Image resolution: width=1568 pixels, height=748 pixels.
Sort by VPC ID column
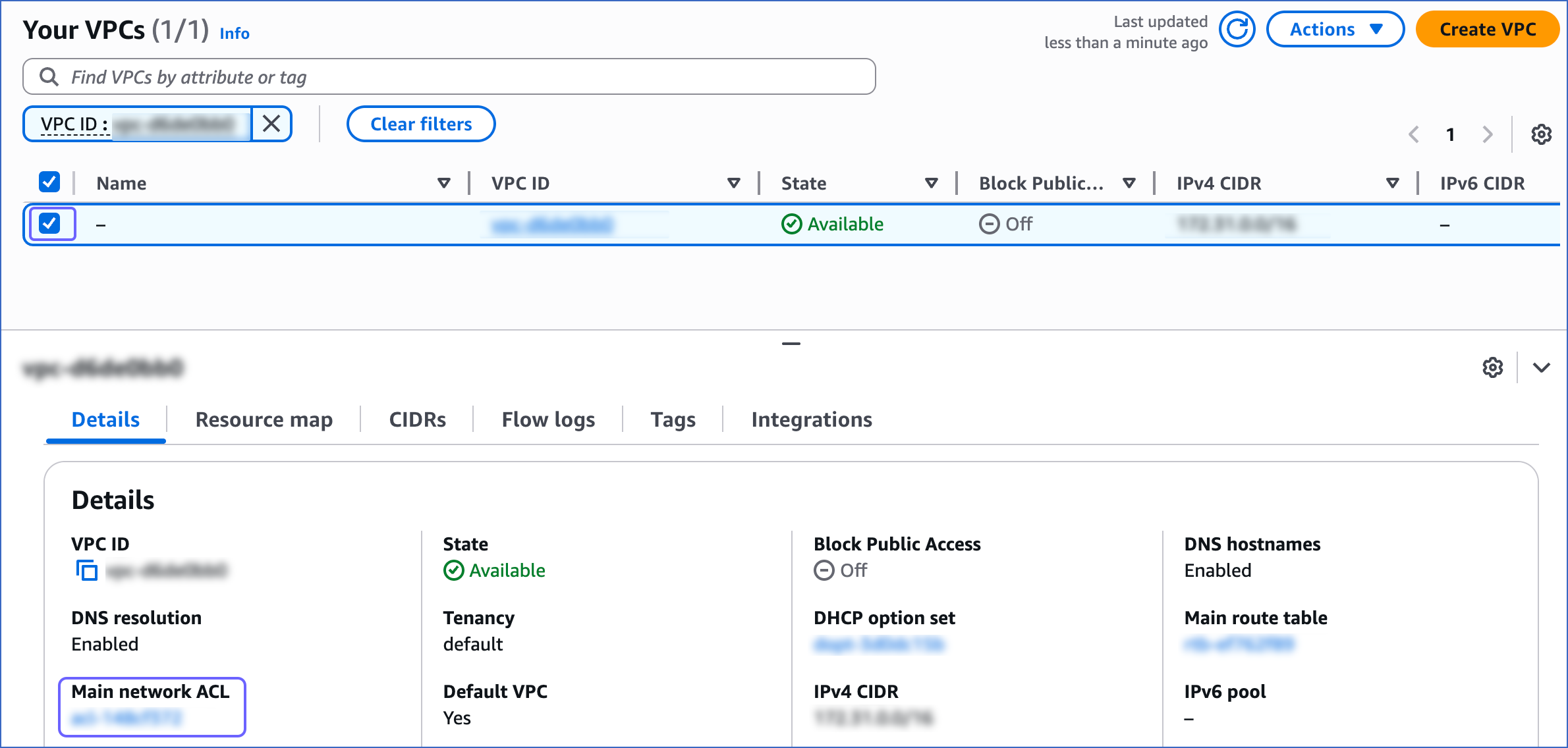tap(734, 183)
